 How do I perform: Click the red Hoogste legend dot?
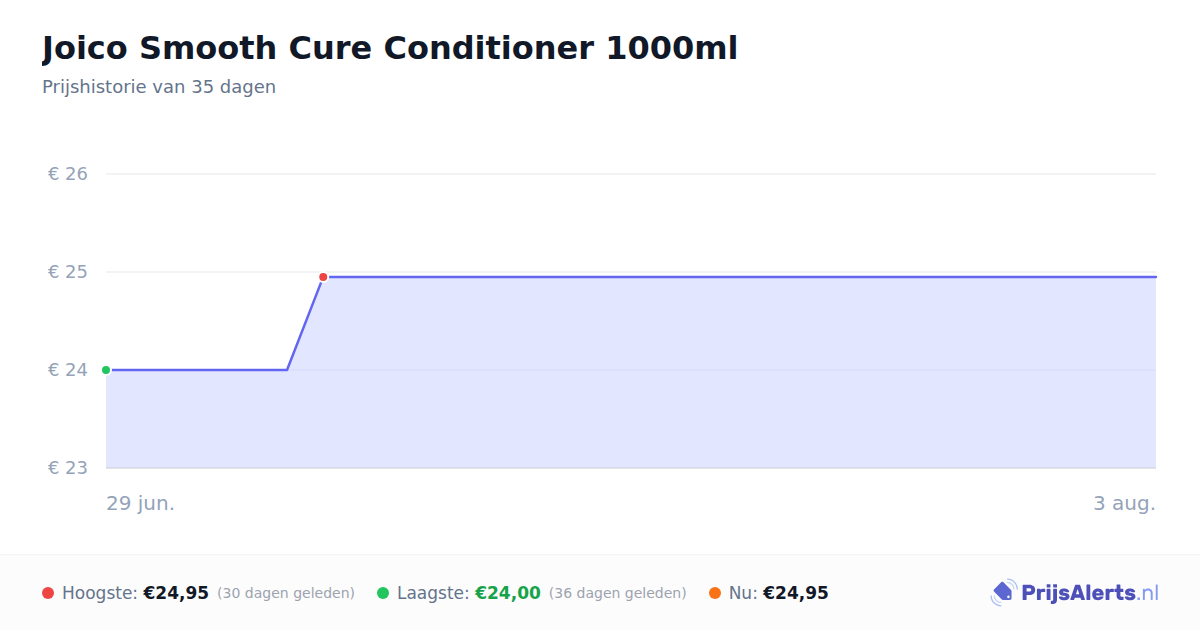click(48, 593)
